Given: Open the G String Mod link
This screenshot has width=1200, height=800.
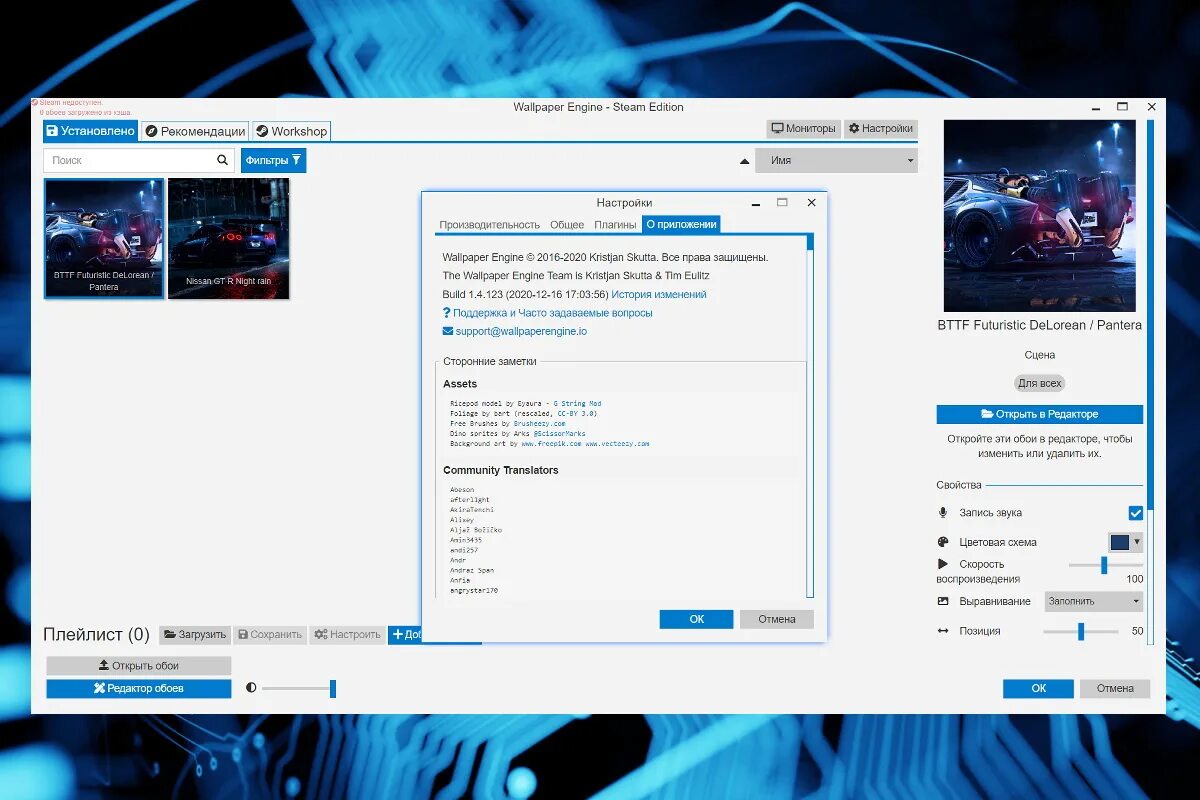Looking at the screenshot, I should (577, 403).
